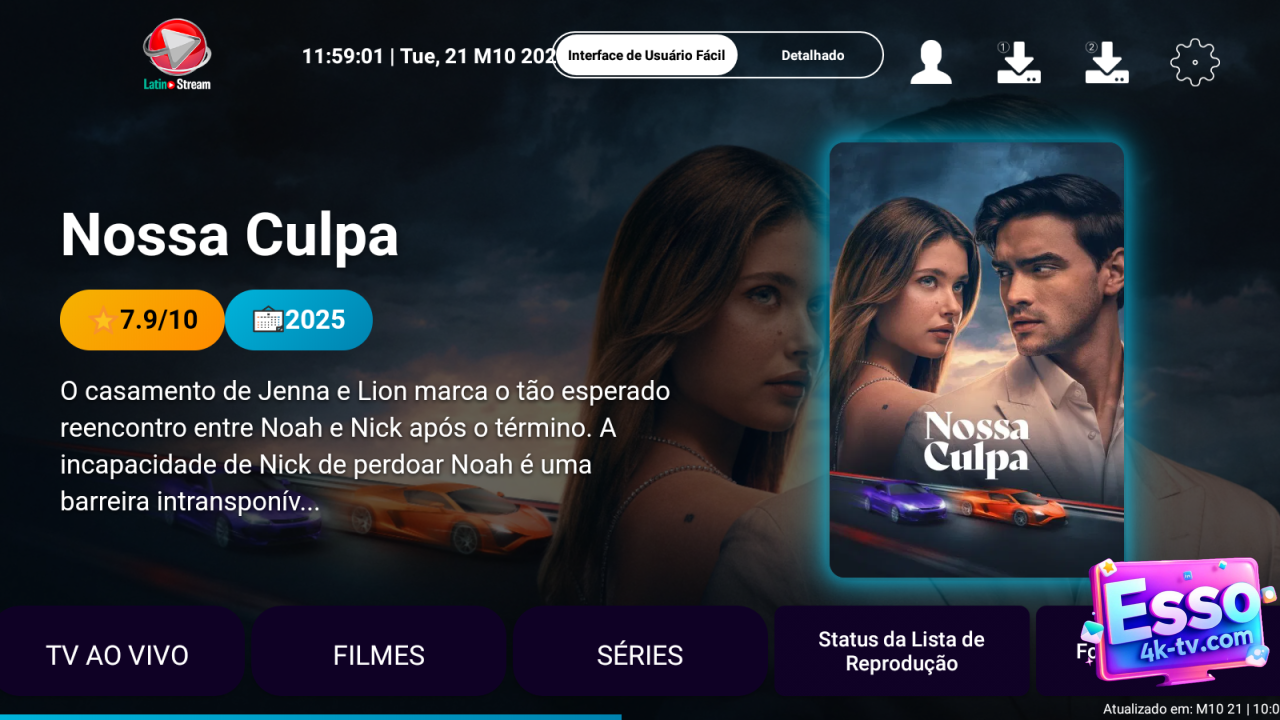The image size is (1280, 720).
Task: Click the blue progress bar at bottom
Action: (x=310, y=717)
